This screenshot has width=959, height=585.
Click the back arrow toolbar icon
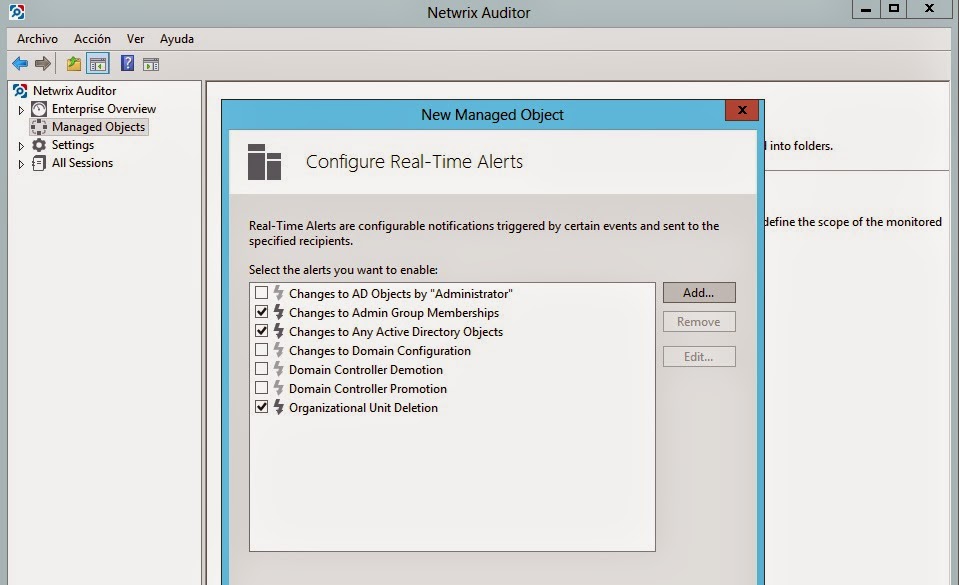point(20,64)
